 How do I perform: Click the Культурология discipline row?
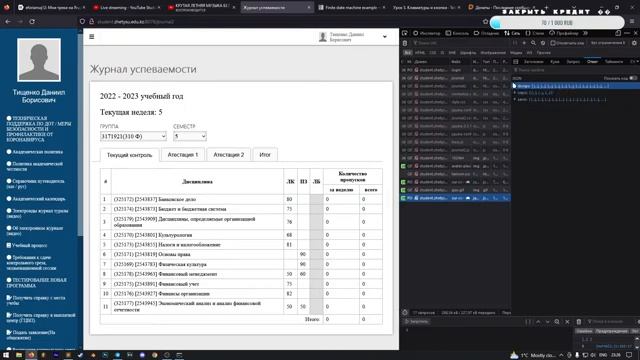click(x=241, y=235)
